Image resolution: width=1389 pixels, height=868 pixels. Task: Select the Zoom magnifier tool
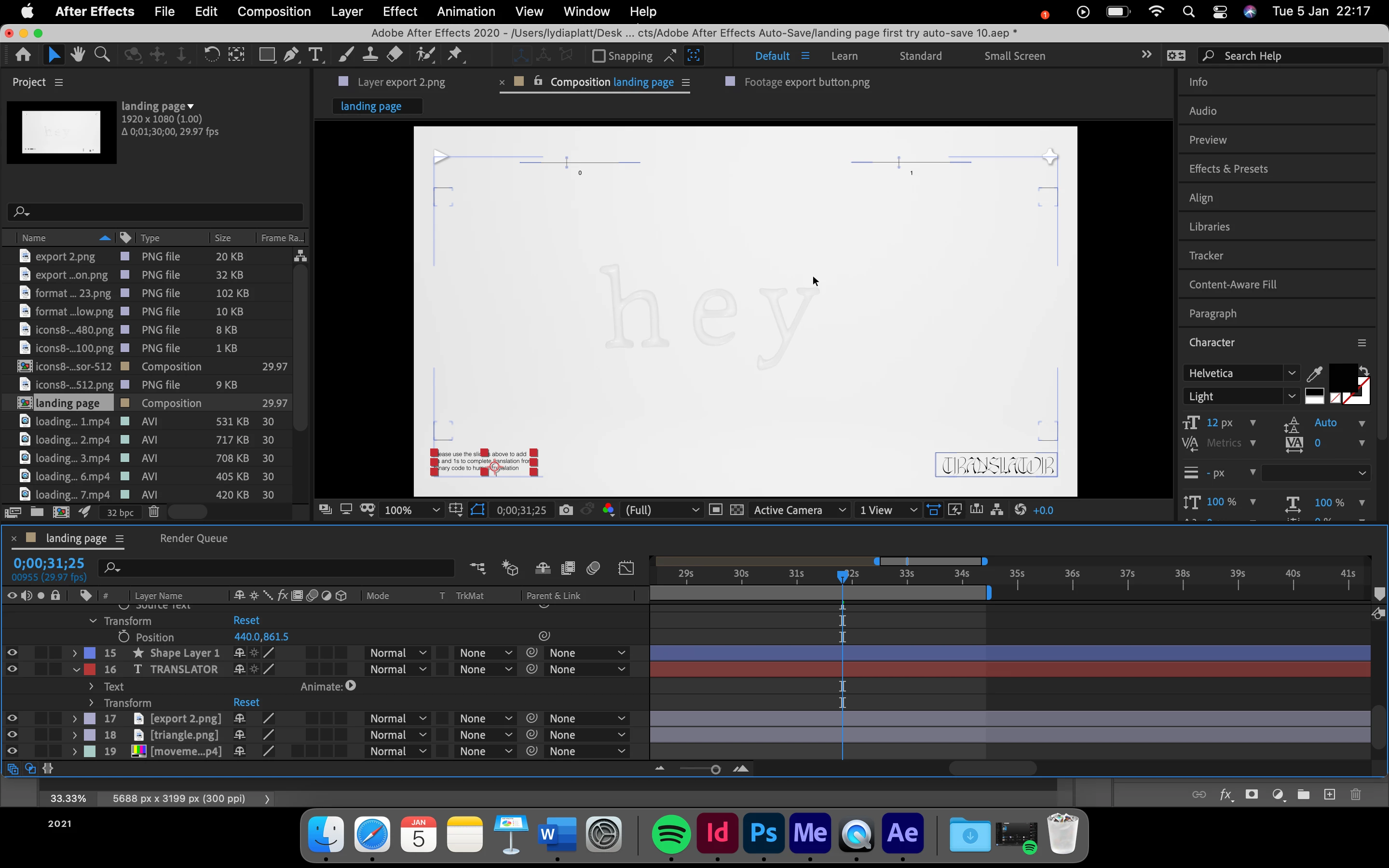[102, 55]
